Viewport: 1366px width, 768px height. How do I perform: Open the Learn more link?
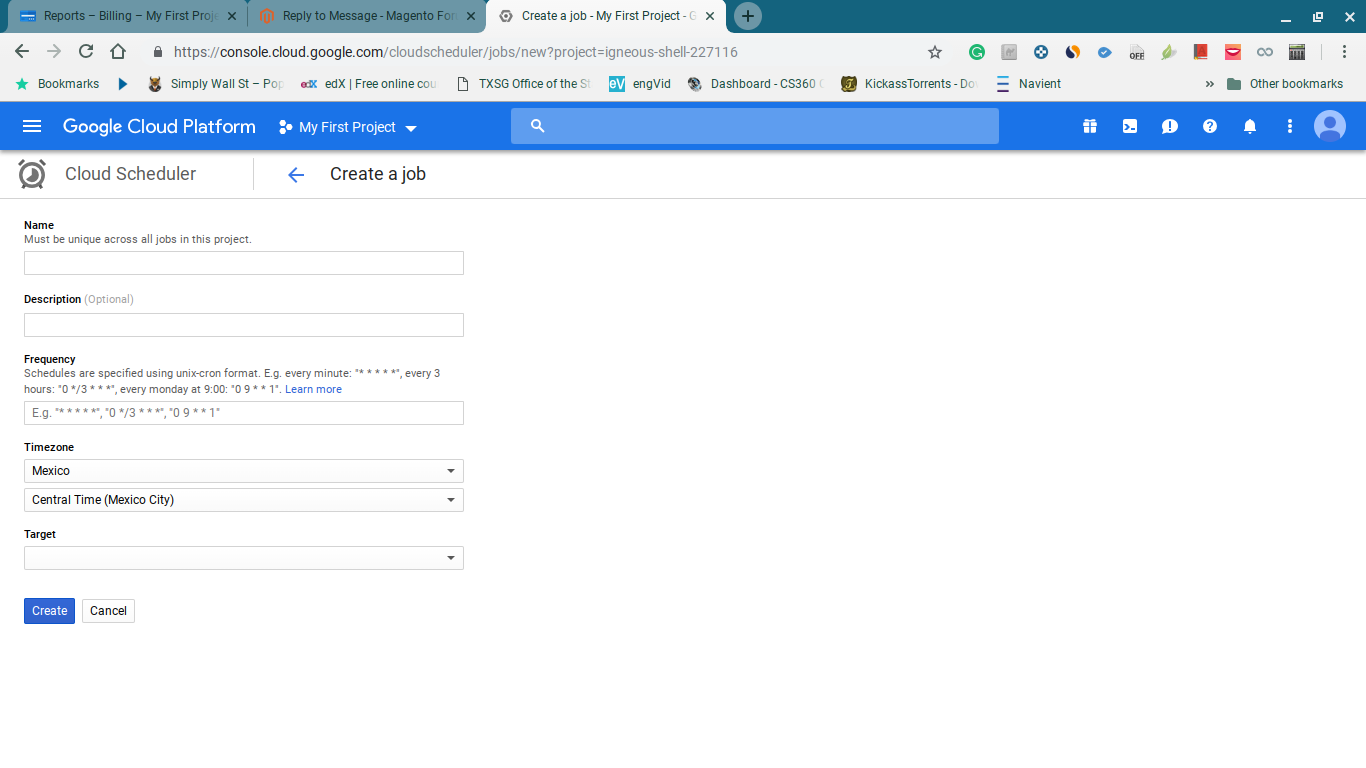point(313,389)
